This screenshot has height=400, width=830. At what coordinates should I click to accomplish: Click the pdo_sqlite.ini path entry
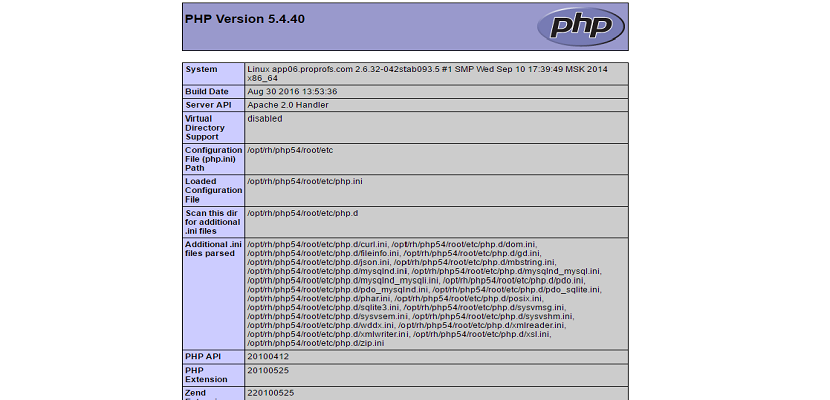click(x=516, y=289)
